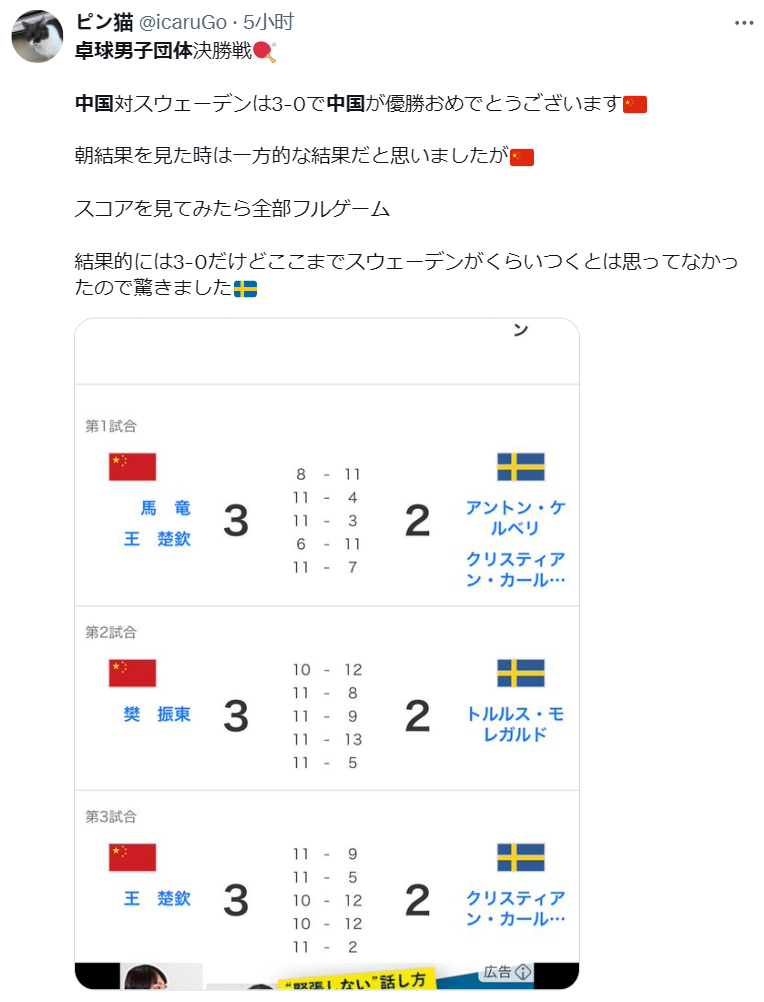The image size is (764, 1002).
Task: Open the ピン猫 display name link
Action: tap(104, 22)
